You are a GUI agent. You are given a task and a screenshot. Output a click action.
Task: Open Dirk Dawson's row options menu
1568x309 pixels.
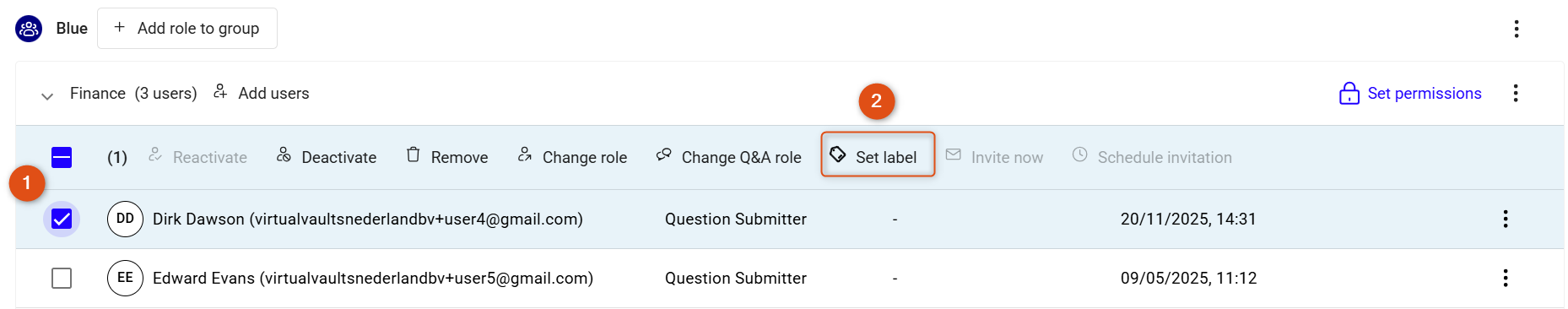coord(1505,219)
